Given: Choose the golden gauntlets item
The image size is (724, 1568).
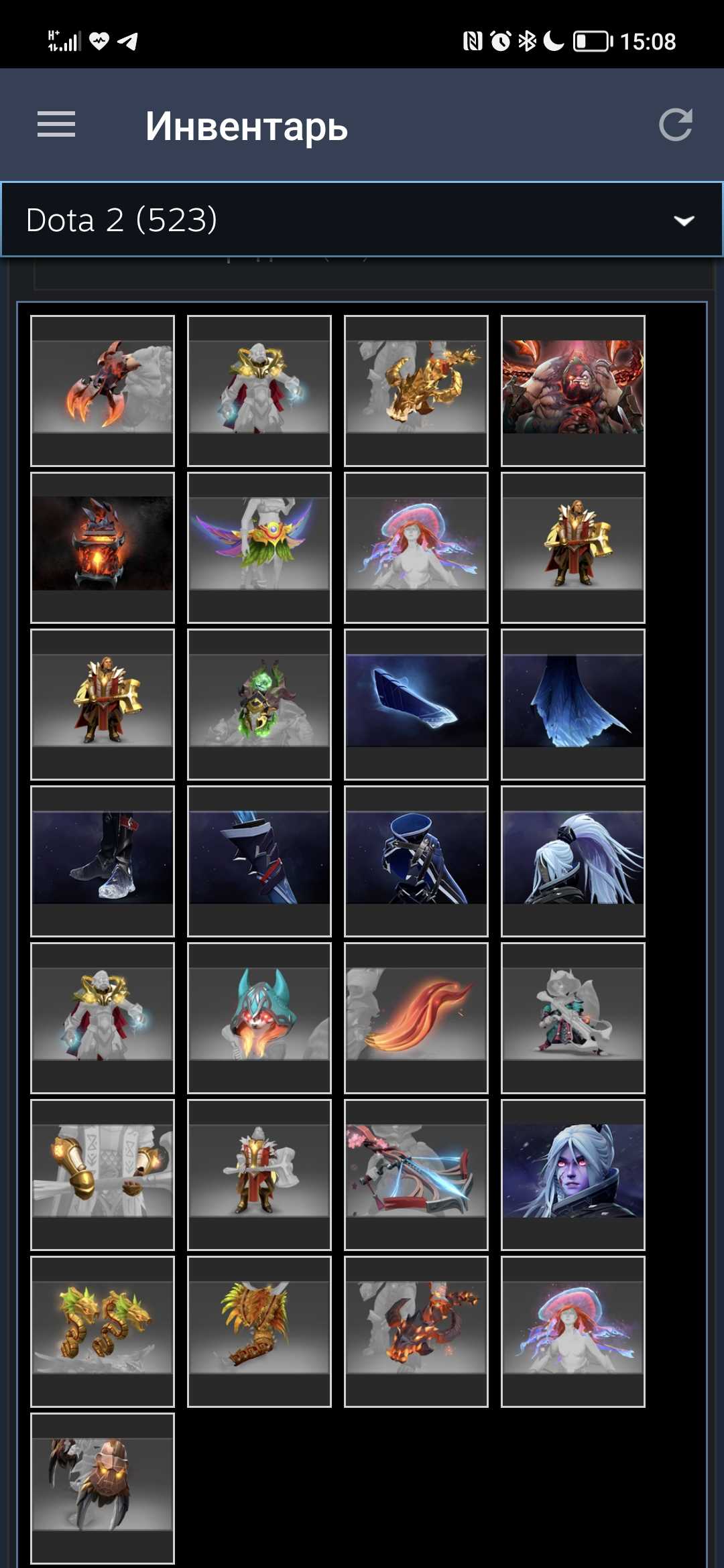Looking at the screenshot, I should click(103, 1175).
